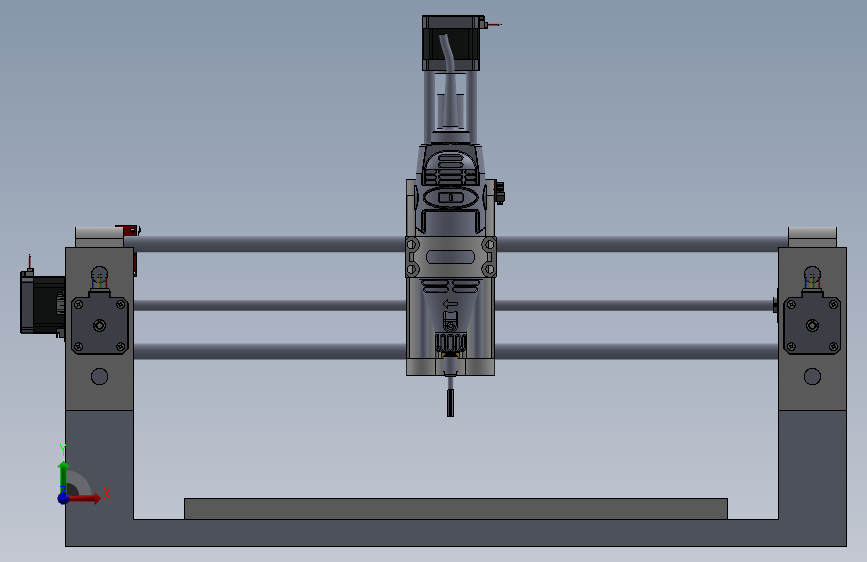The height and width of the screenshot is (562, 867).
Task: Select the left motor's center shaft
Action: [x=100, y=325]
